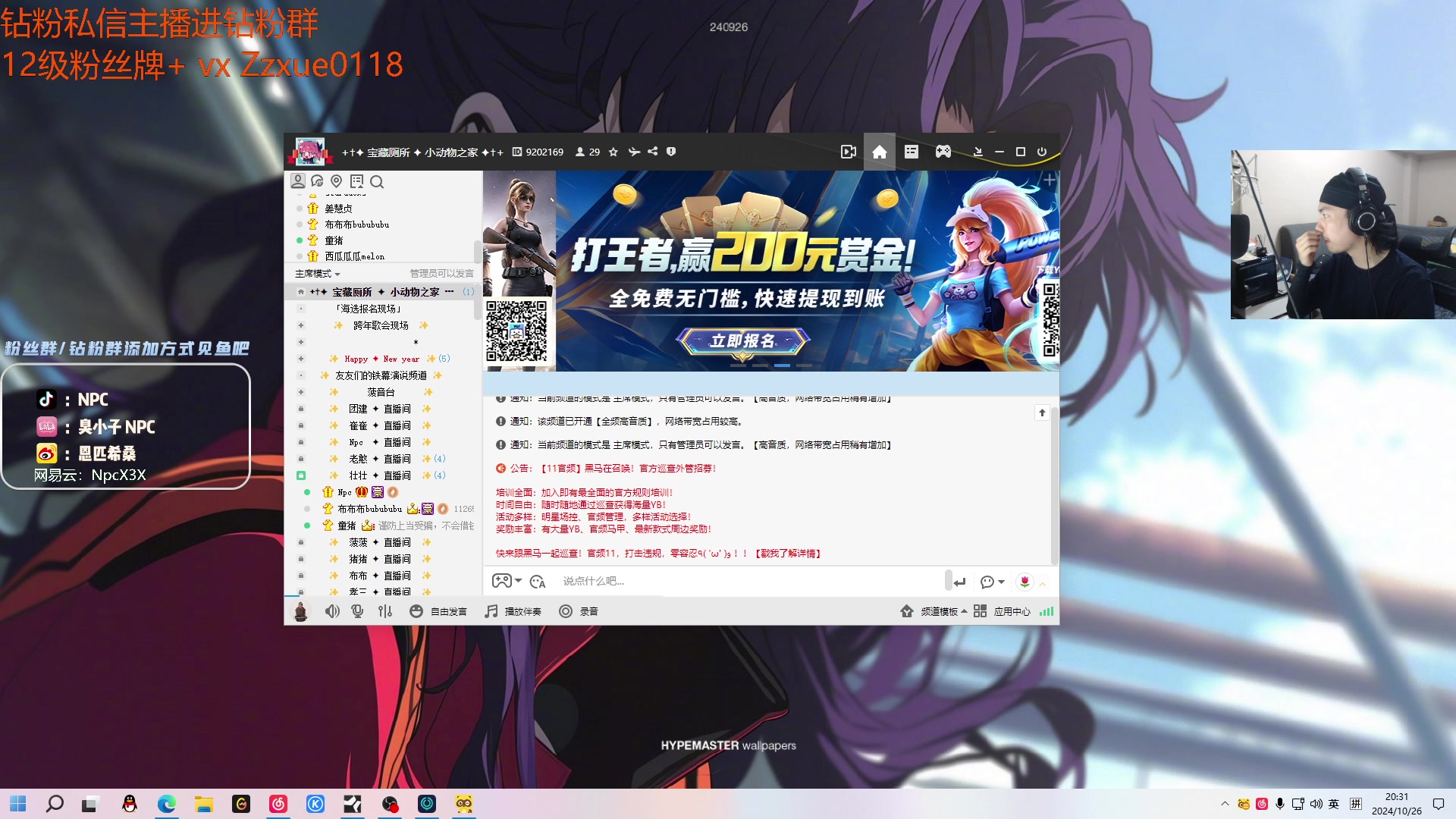Click the green network signal bars
This screenshot has width=1456, height=819.
pos(1046,611)
